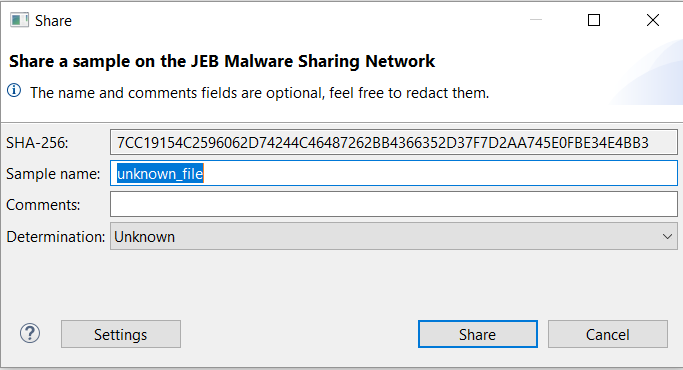Focus the Sample name field
Viewport: 683px width, 370px height.
click(394, 173)
